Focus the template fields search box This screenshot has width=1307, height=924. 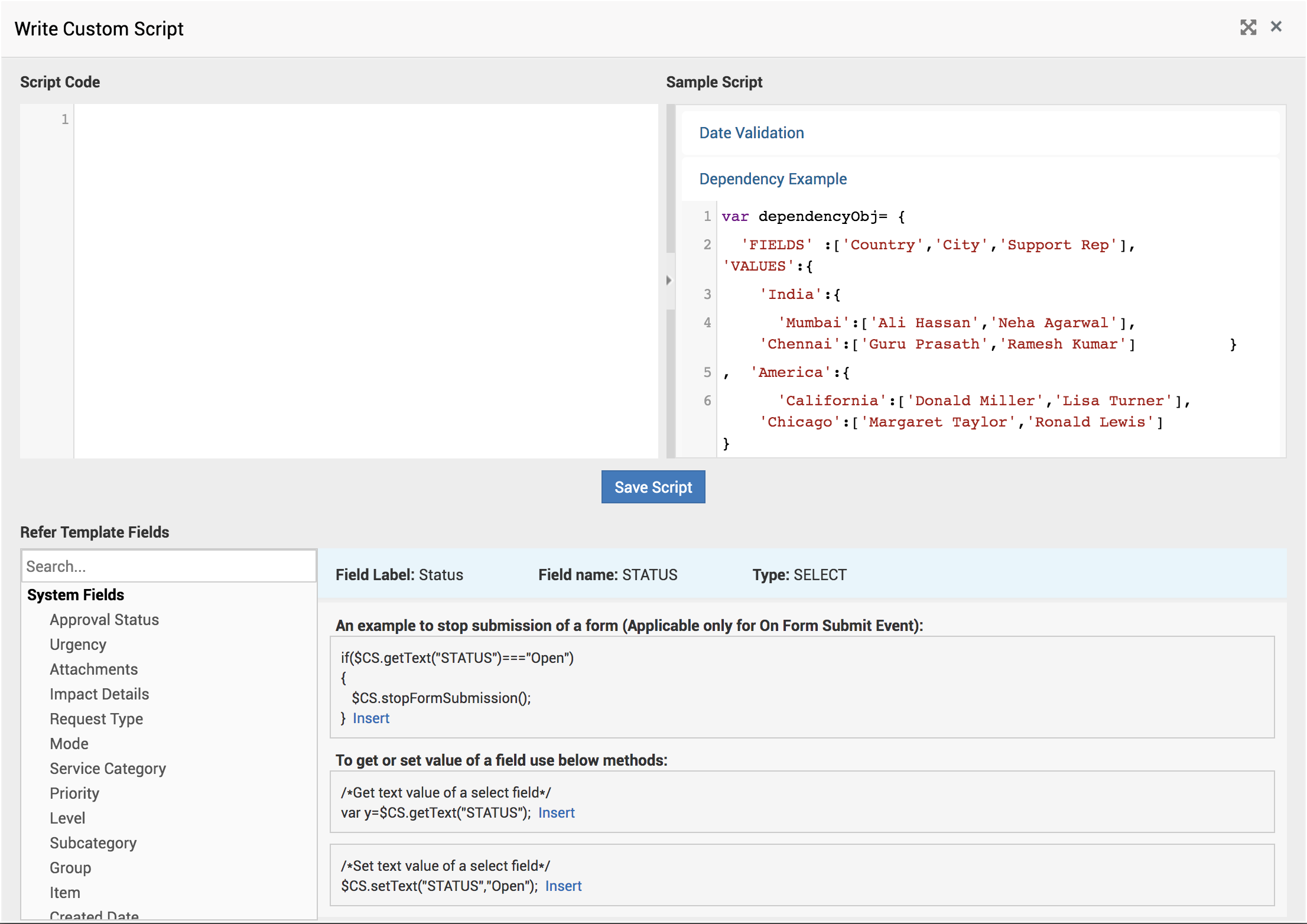pyautogui.click(x=168, y=566)
